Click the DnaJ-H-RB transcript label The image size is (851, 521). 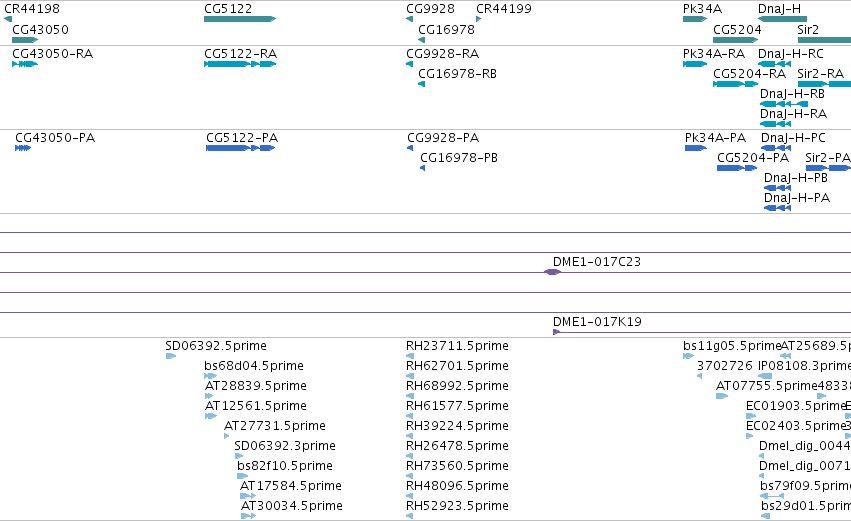click(792, 94)
